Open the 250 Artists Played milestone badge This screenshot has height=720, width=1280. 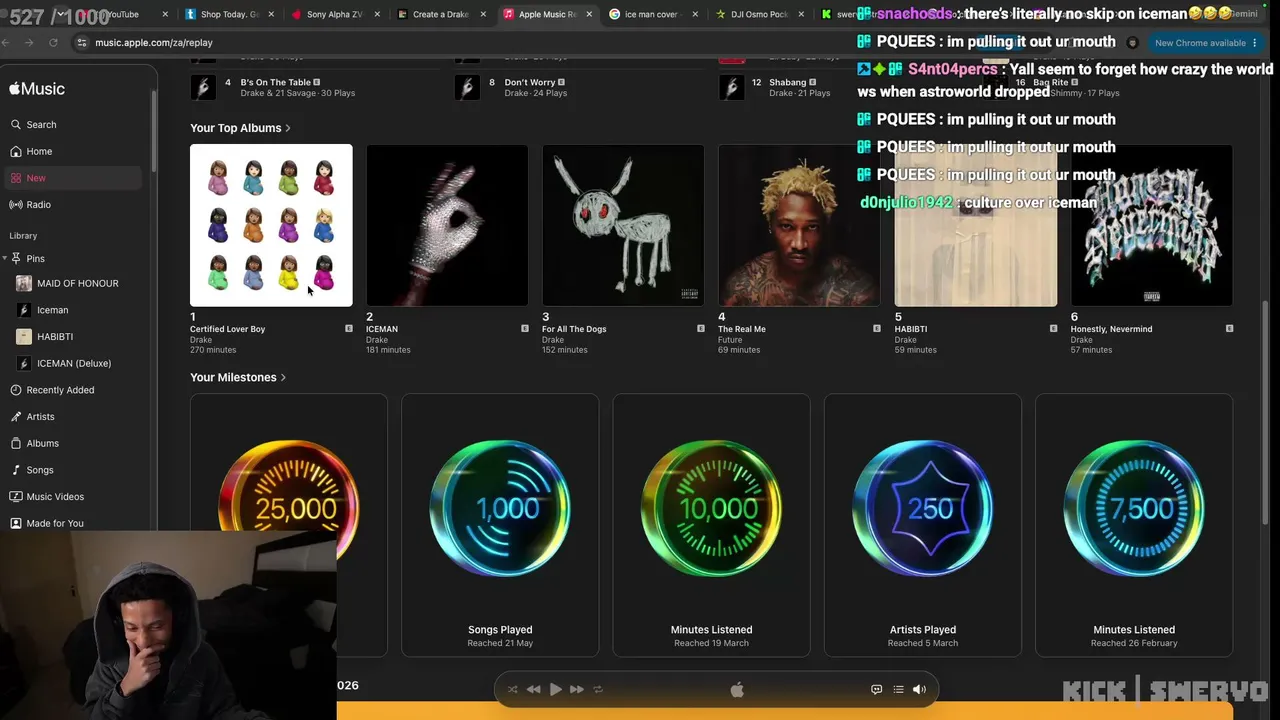click(923, 525)
